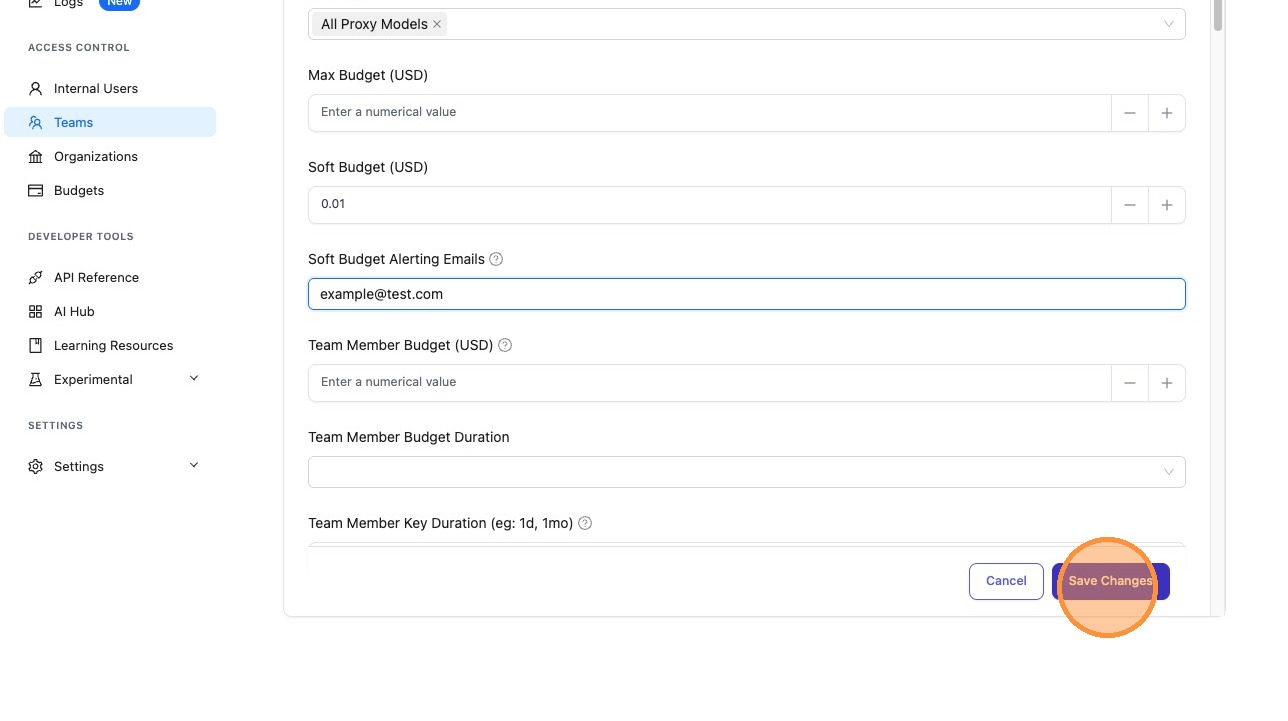Click the Learning Resources book icon
Screen dimensions: 1288x721
[x=36, y=346]
